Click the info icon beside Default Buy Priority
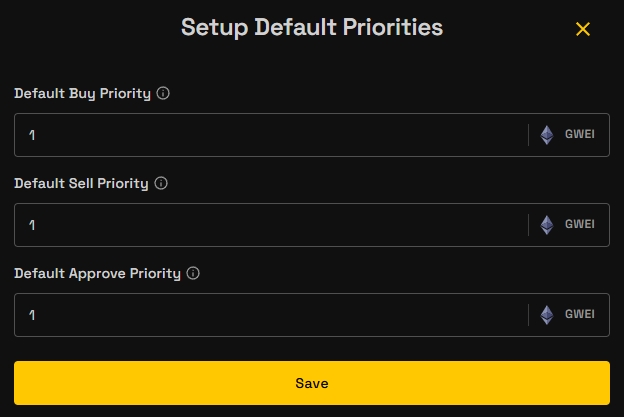624x417 pixels. click(x=163, y=93)
